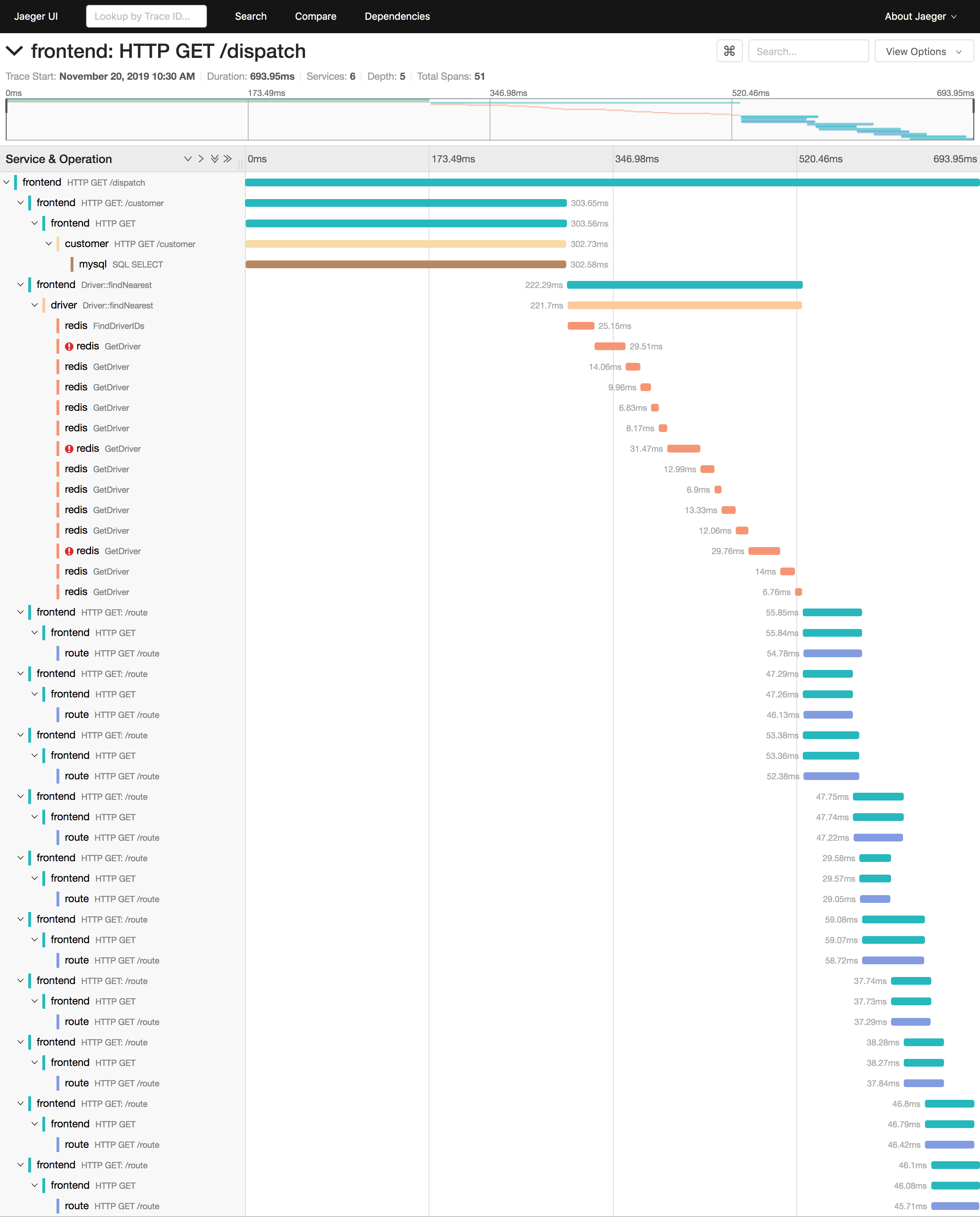Click Expand One Level down chevron icon

tap(188, 159)
